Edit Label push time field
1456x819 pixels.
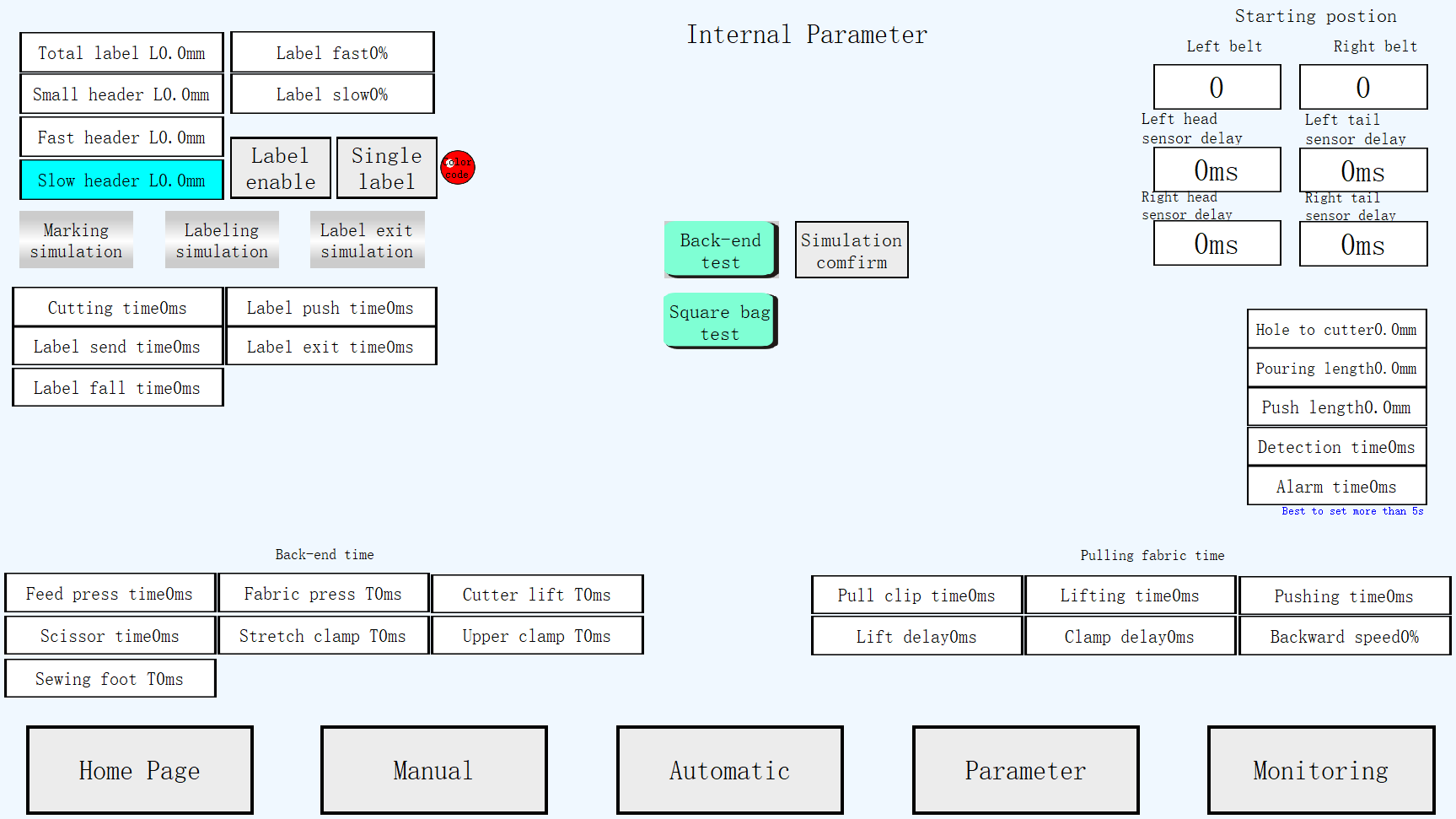(331, 307)
